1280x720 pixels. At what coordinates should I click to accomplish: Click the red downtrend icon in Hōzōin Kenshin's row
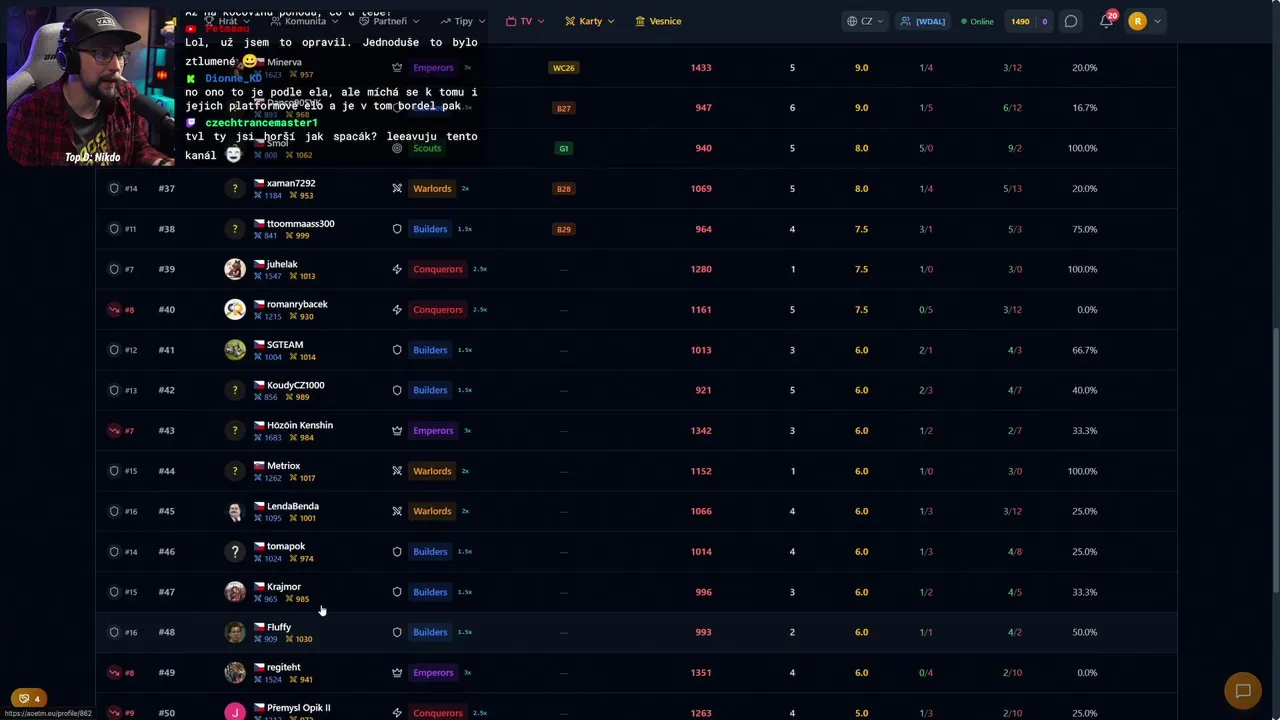click(x=114, y=430)
